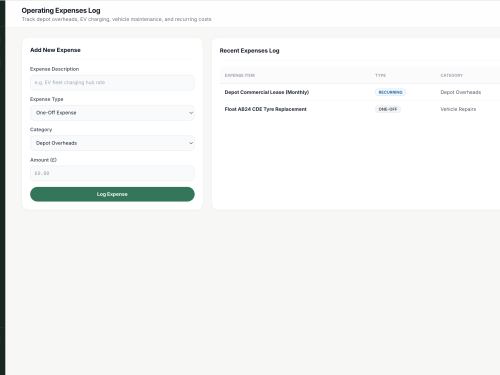Click the RECURRING type badge

pyautogui.click(x=390, y=92)
